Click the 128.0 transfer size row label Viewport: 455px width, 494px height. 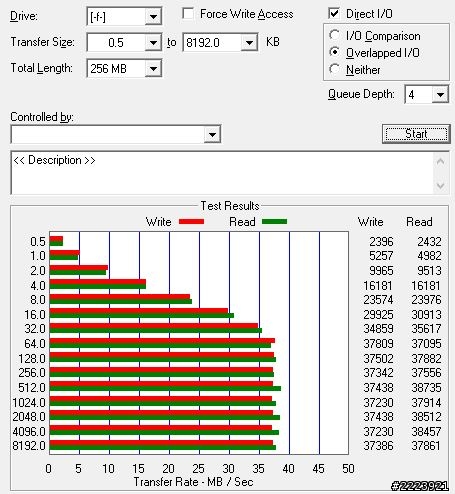[32, 358]
